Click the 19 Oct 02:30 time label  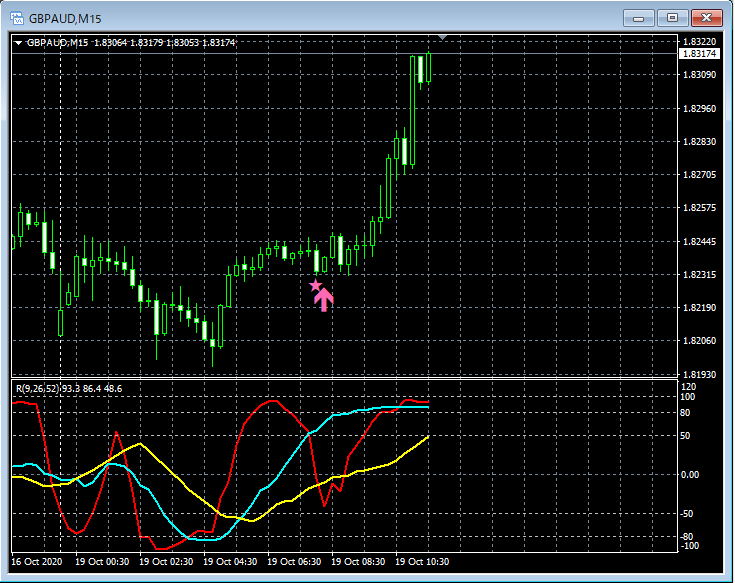(166, 561)
